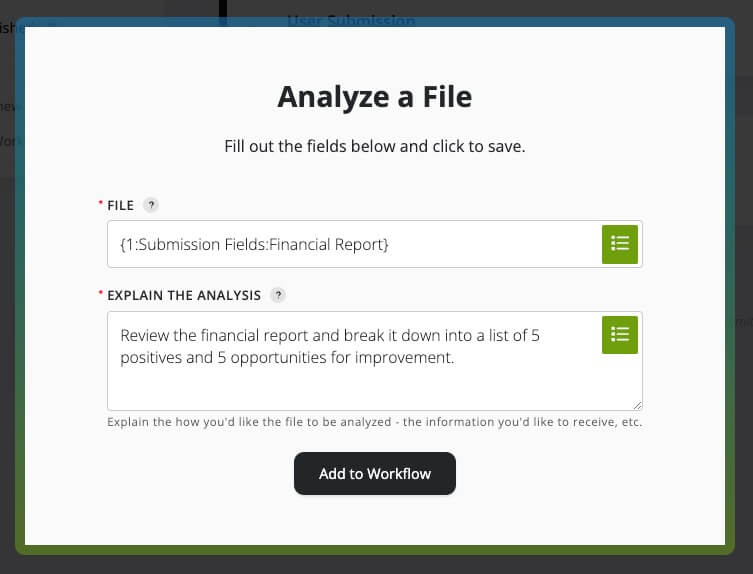Click the help icon beside the FILE label
Image resolution: width=753 pixels, height=574 pixels.
pyautogui.click(x=151, y=205)
